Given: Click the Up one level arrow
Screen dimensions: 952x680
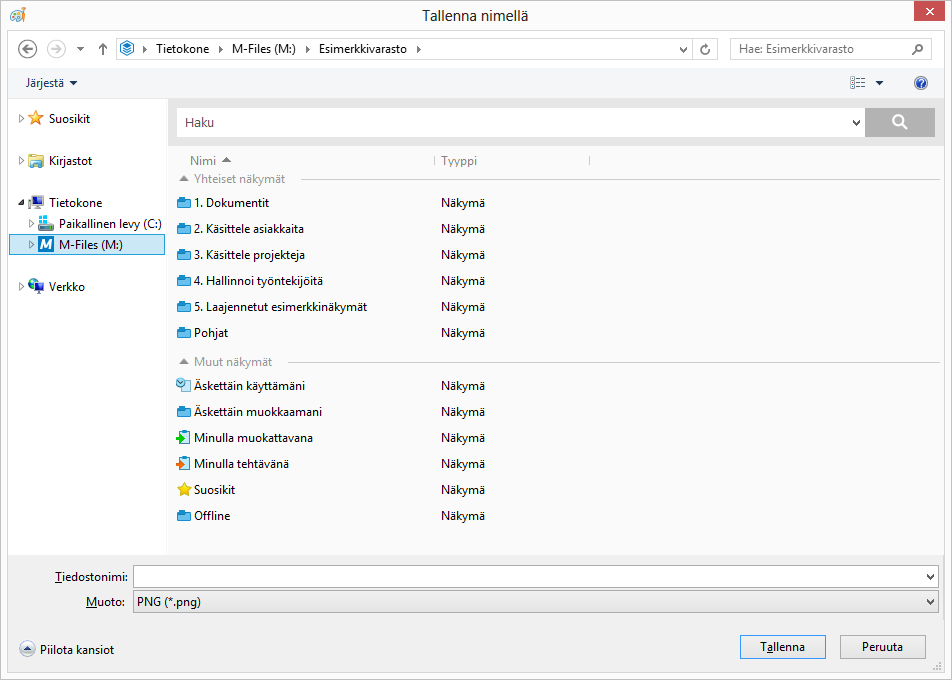Looking at the screenshot, I should (x=102, y=49).
